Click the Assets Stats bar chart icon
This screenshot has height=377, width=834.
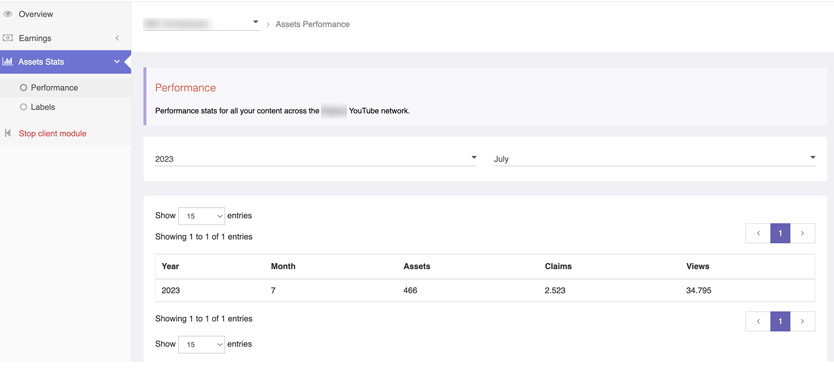(x=7, y=62)
